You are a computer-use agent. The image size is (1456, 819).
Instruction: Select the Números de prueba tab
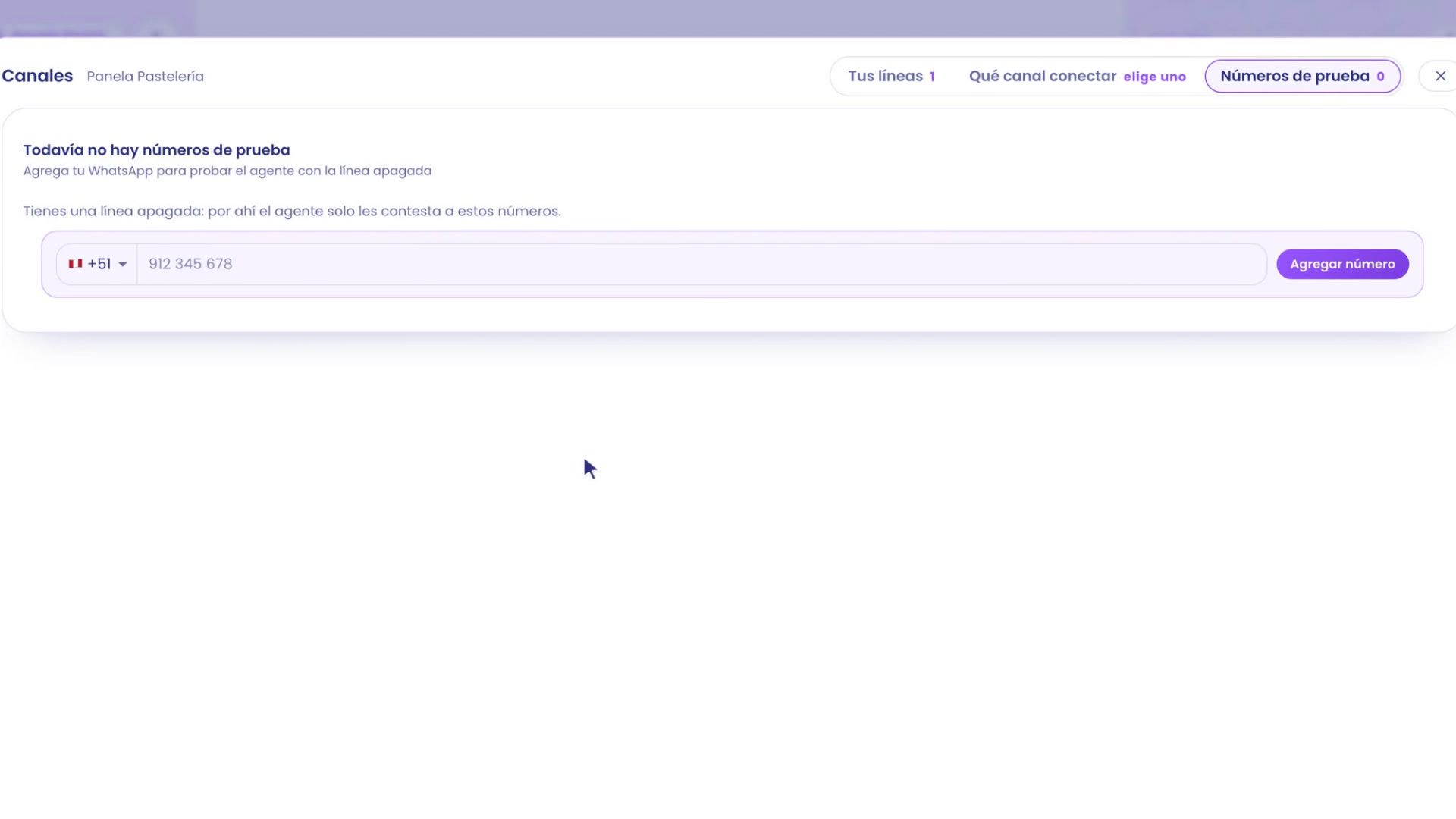[x=1302, y=76]
